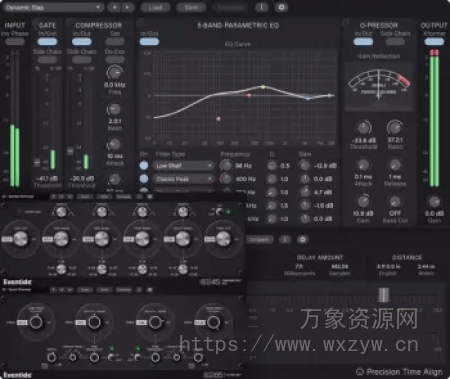
Task: Click the Low Cut knob in EQ45 window
Action: click(21, 239)
